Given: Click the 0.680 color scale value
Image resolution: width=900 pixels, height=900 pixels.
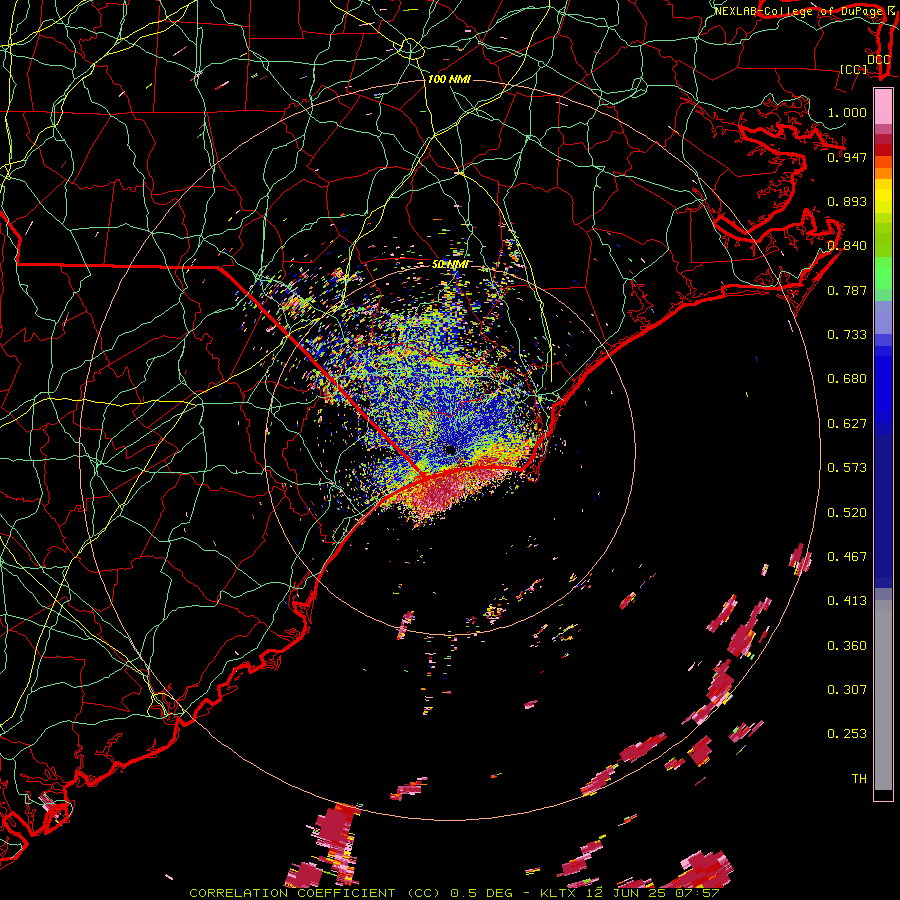Looking at the screenshot, I should [847, 379].
